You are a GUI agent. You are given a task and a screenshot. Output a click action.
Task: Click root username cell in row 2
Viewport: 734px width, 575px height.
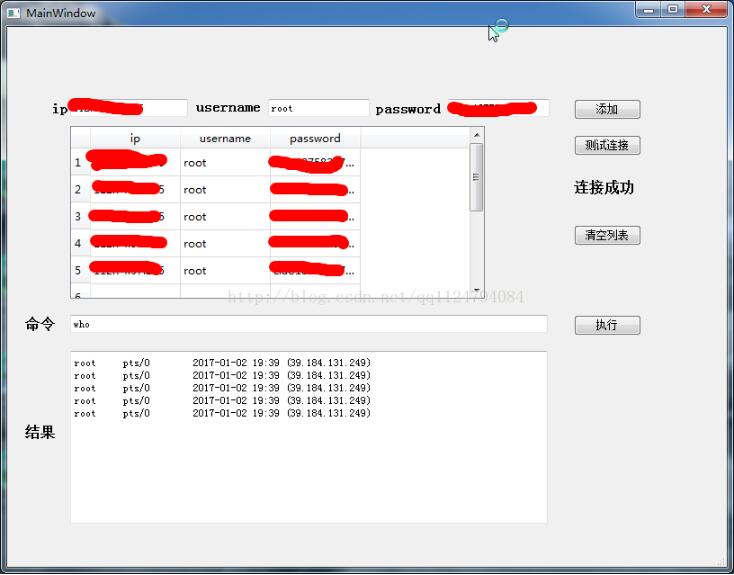click(x=225, y=190)
